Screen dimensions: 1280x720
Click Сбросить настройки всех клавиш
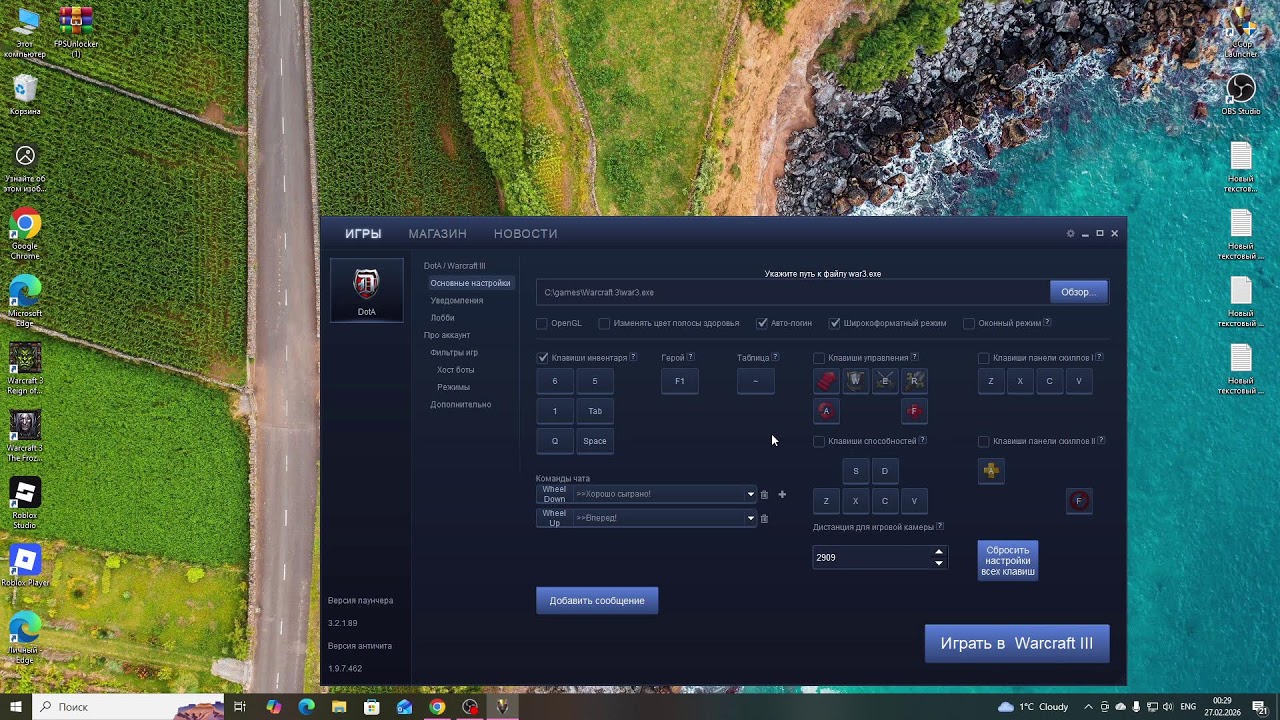1008,561
